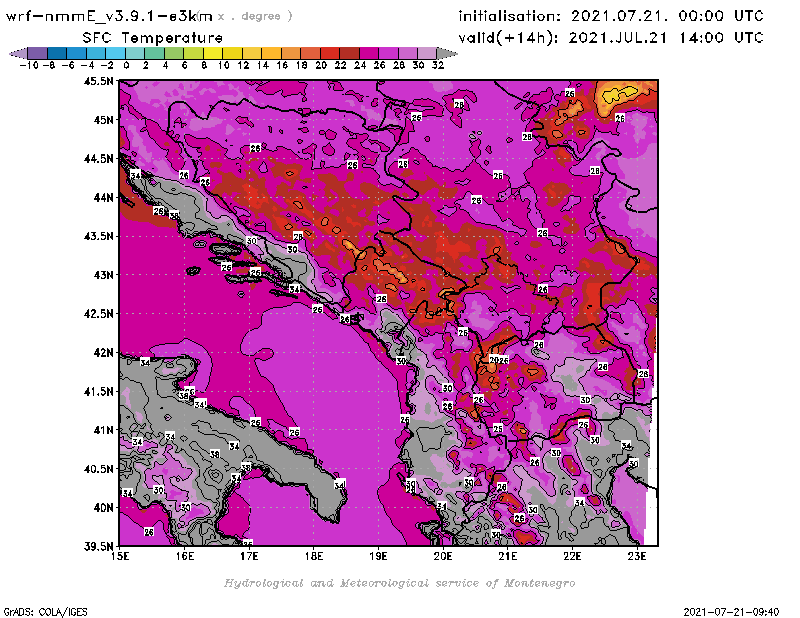Click the 20E longitude axis label
The image size is (800, 618).
pyautogui.click(x=443, y=556)
